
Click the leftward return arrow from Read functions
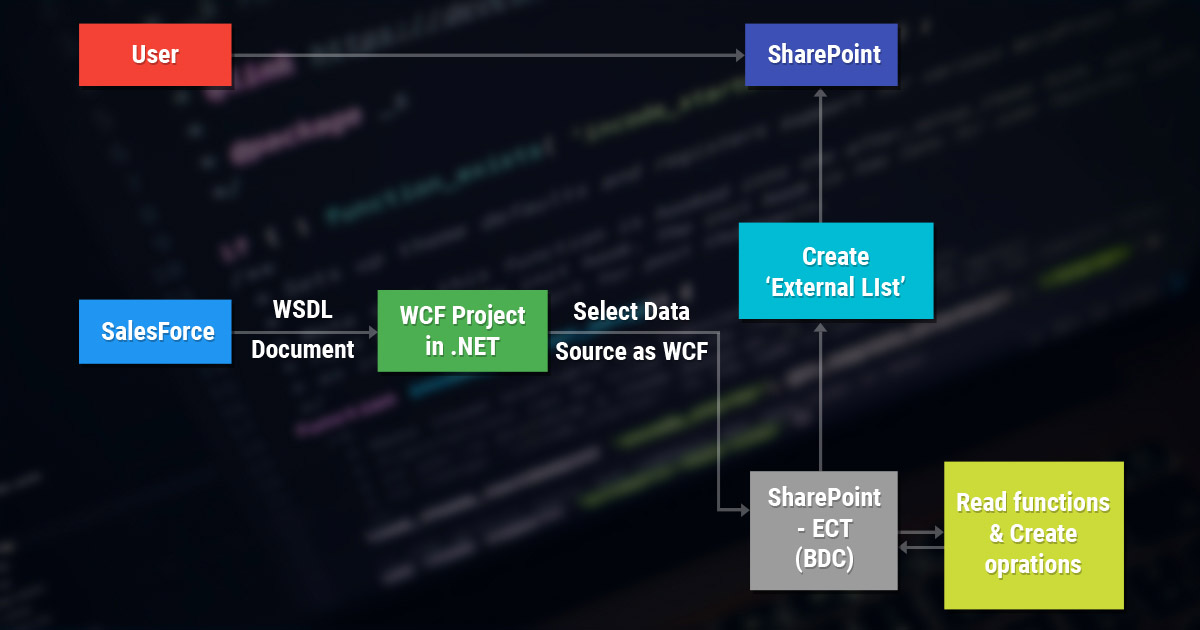click(x=920, y=545)
